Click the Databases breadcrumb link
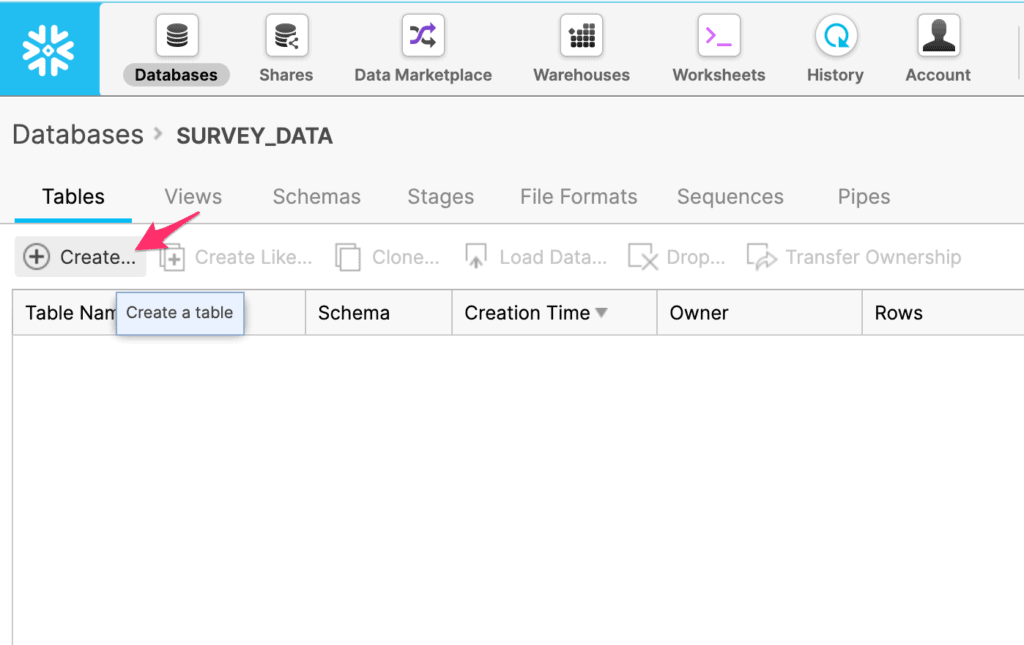The width and height of the screenshot is (1024, 645). tap(77, 134)
